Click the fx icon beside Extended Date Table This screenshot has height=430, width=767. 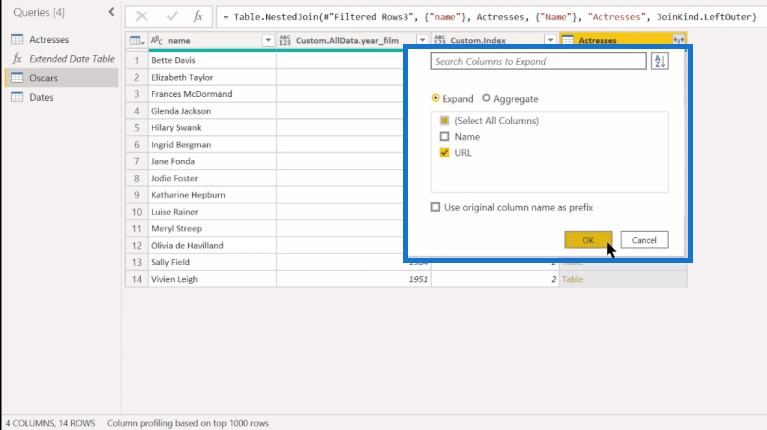(17, 59)
